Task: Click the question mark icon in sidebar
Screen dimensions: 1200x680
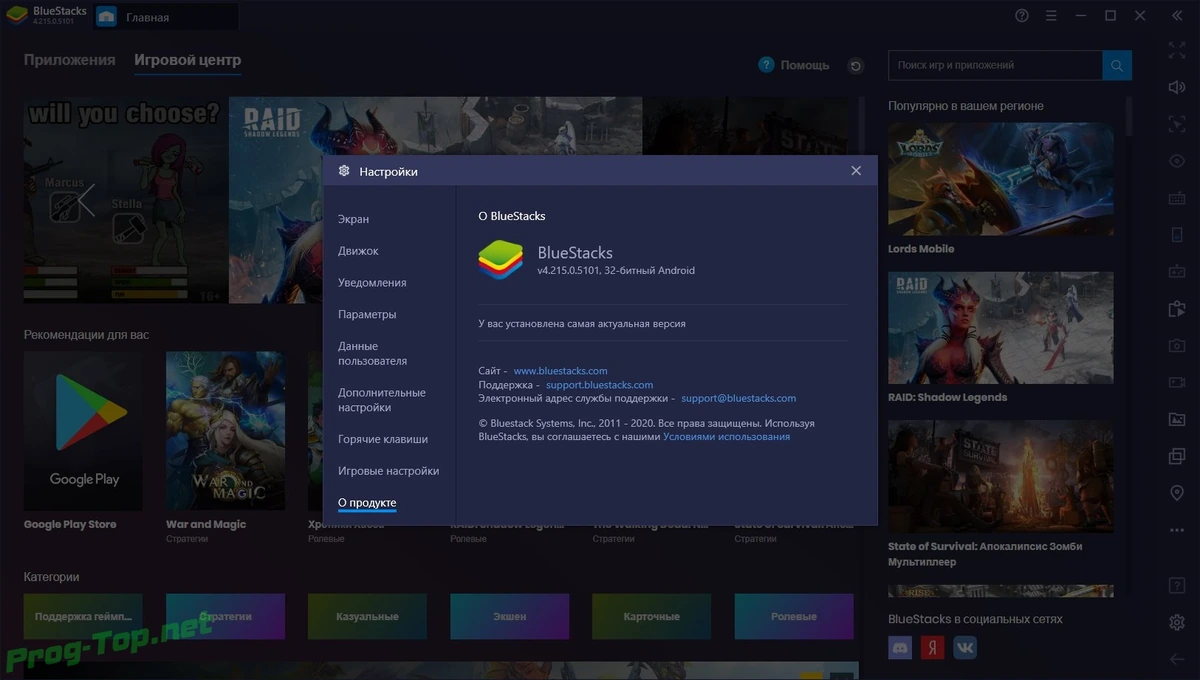Action: click(x=1177, y=585)
